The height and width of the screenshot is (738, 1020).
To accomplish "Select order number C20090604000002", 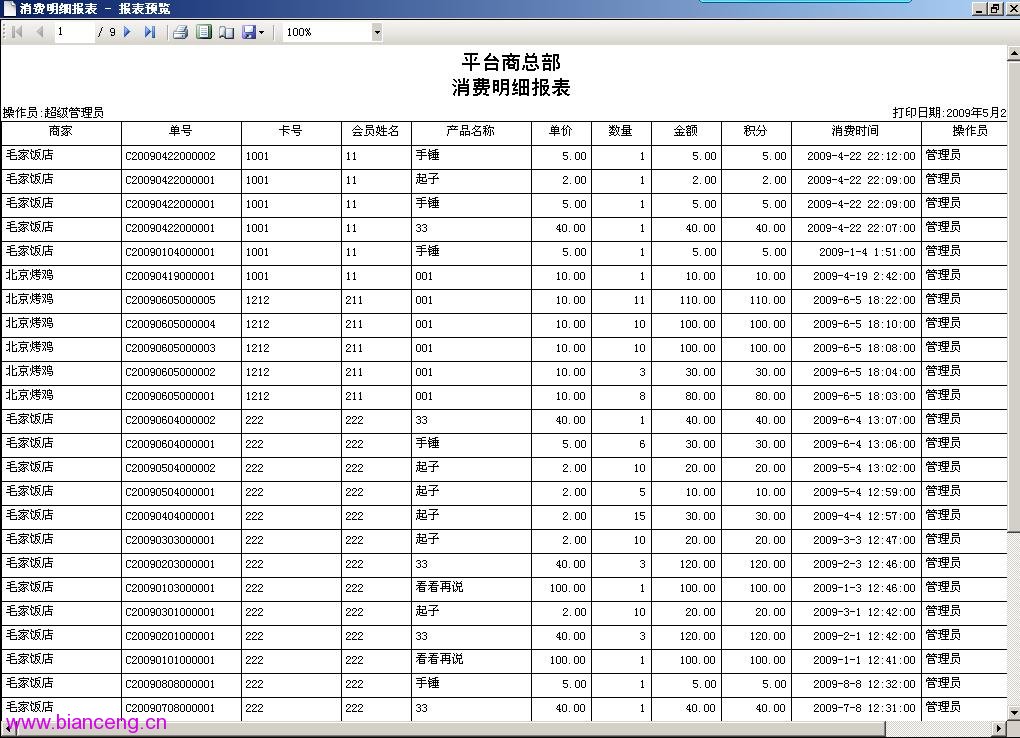I will click(170, 420).
